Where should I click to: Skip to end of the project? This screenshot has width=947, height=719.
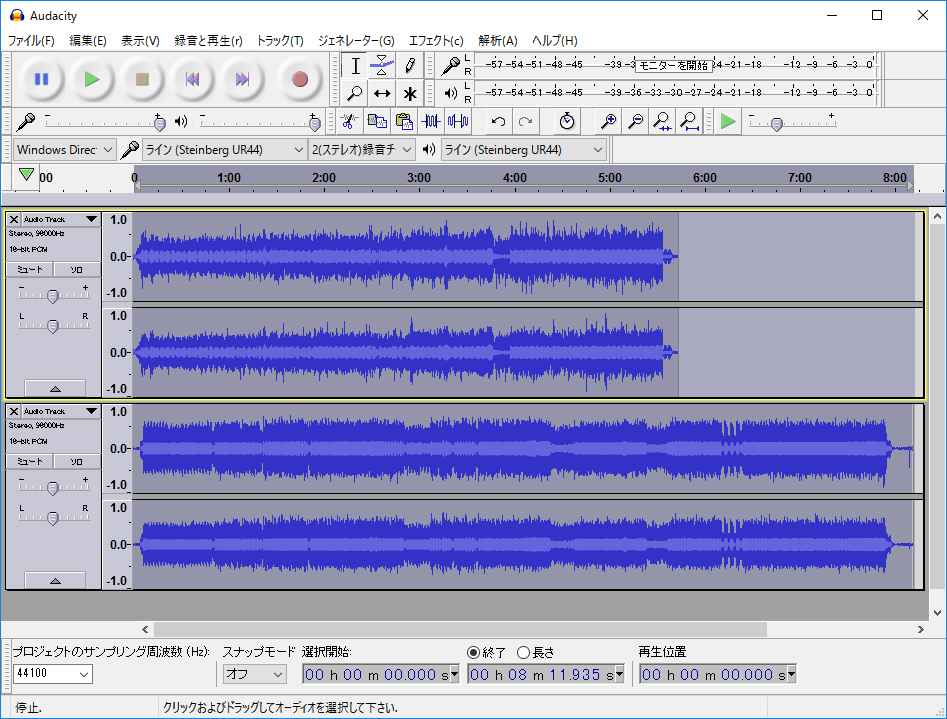pos(242,79)
